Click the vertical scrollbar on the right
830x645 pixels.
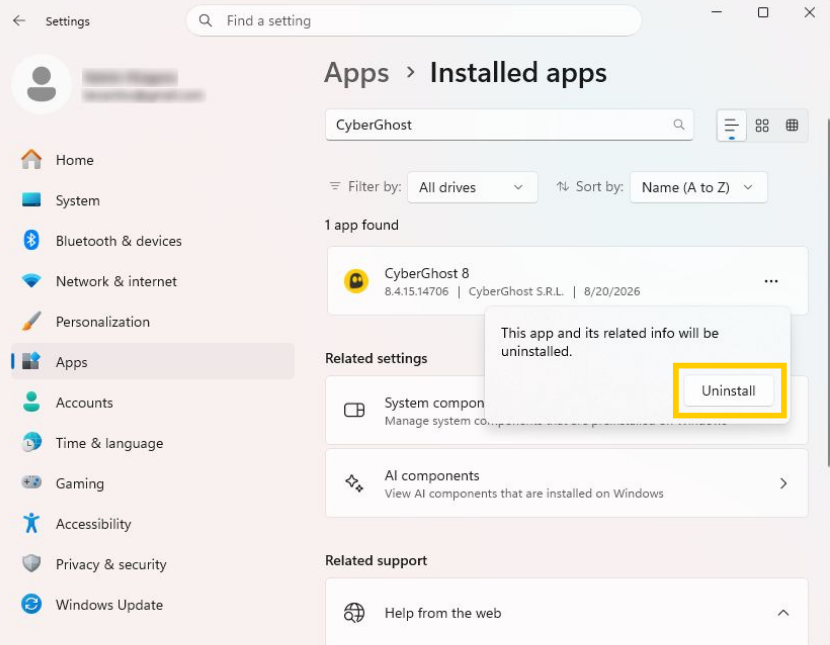(x=827, y=293)
